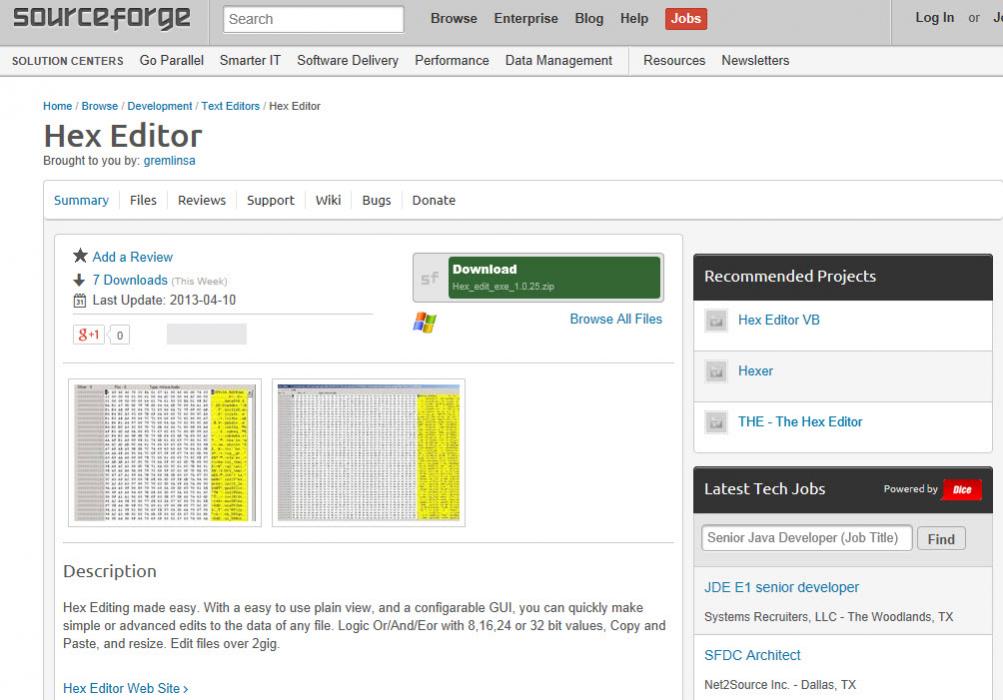Open the Hex Editor VB recommended project
The width and height of the screenshot is (1003, 700).
click(x=778, y=320)
